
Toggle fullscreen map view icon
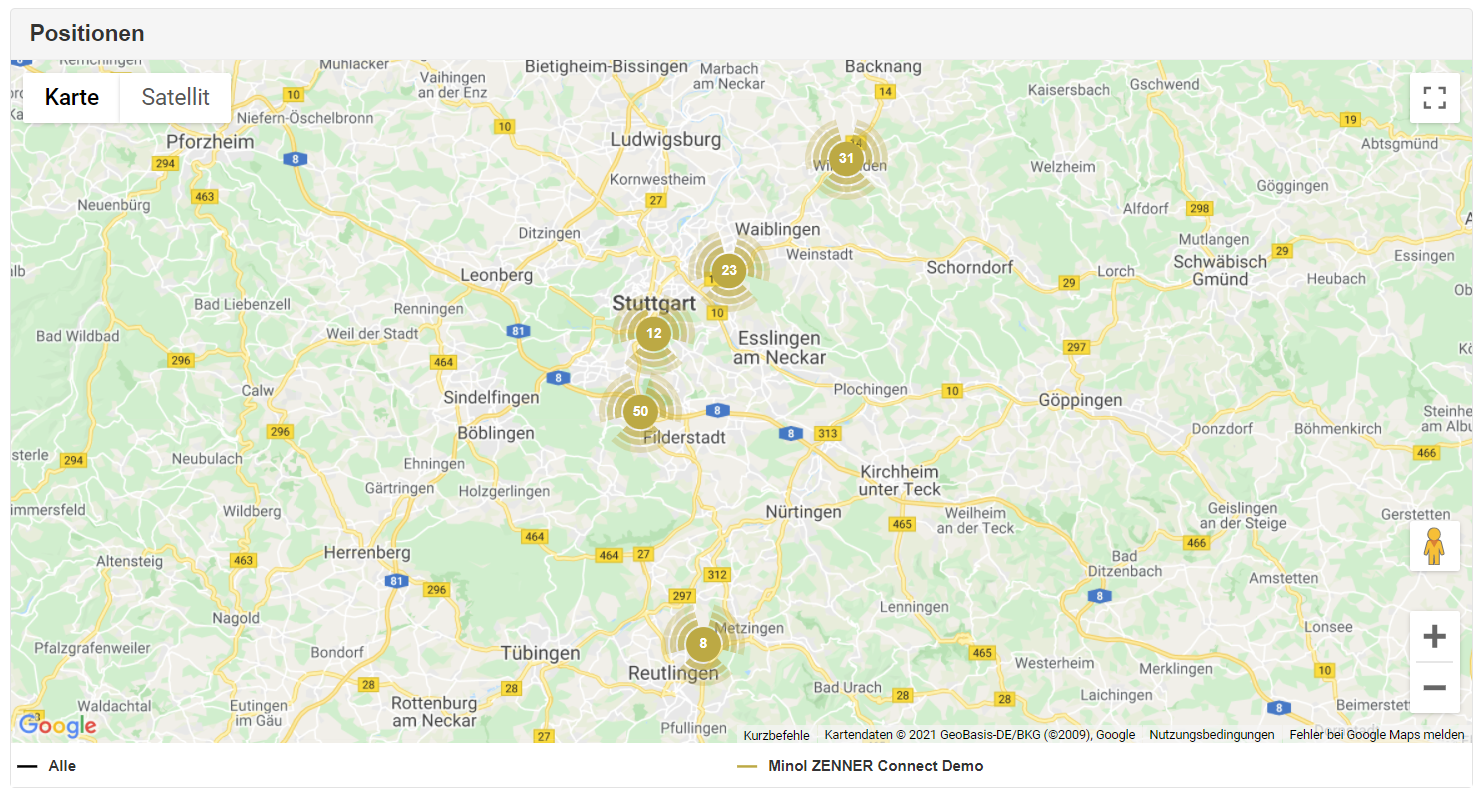click(x=1434, y=98)
